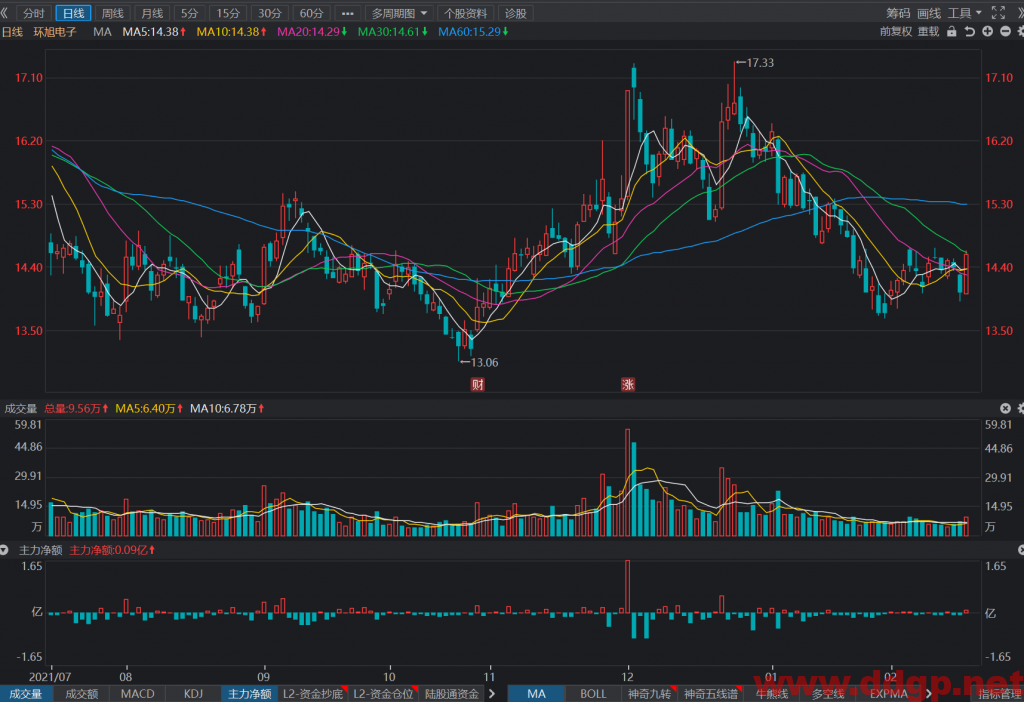Toggle the chart lock icon
1024x702 pixels.
click(952, 31)
